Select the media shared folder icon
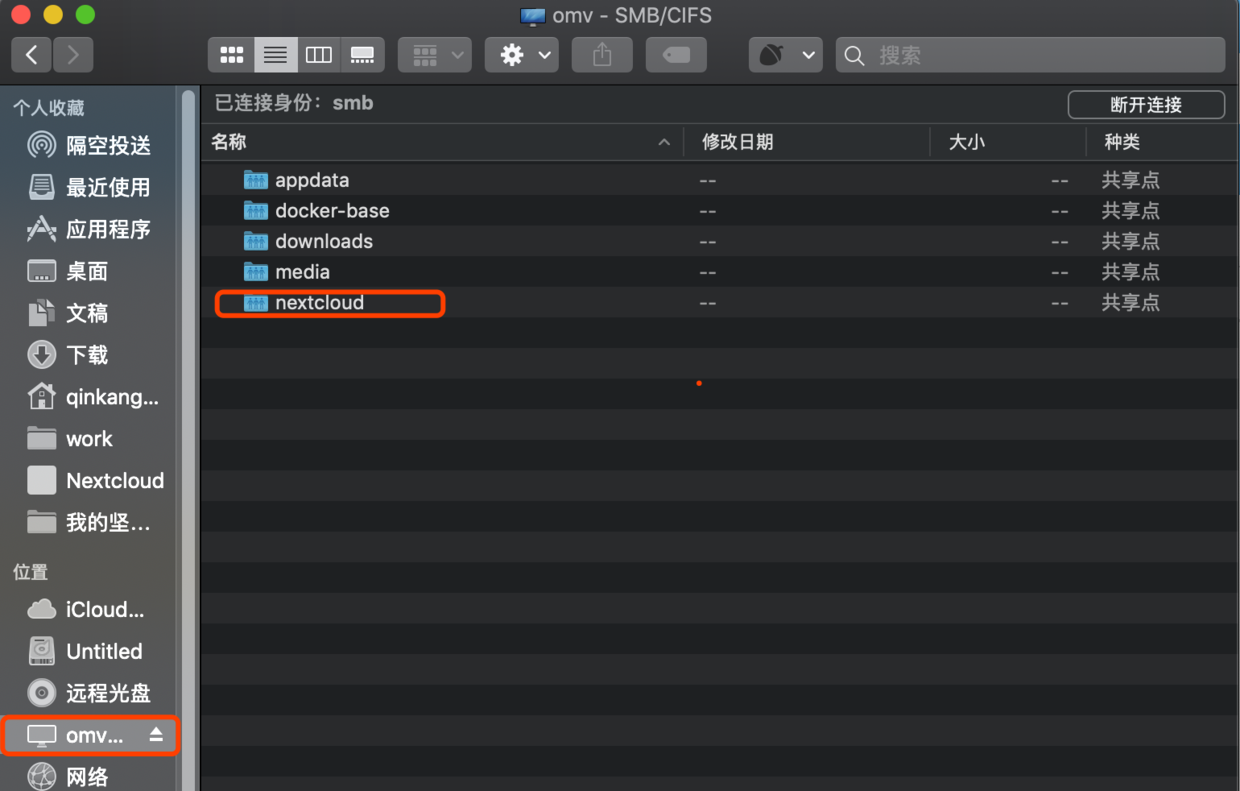Image resolution: width=1240 pixels, height=791 pixels. [x=256, y=272]
